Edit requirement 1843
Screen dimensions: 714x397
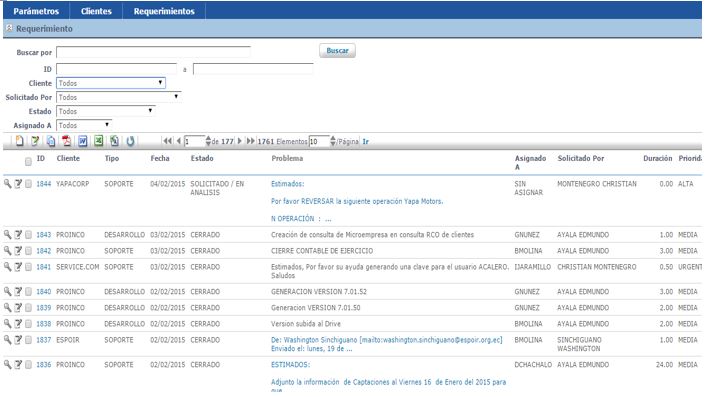(18, 234)
